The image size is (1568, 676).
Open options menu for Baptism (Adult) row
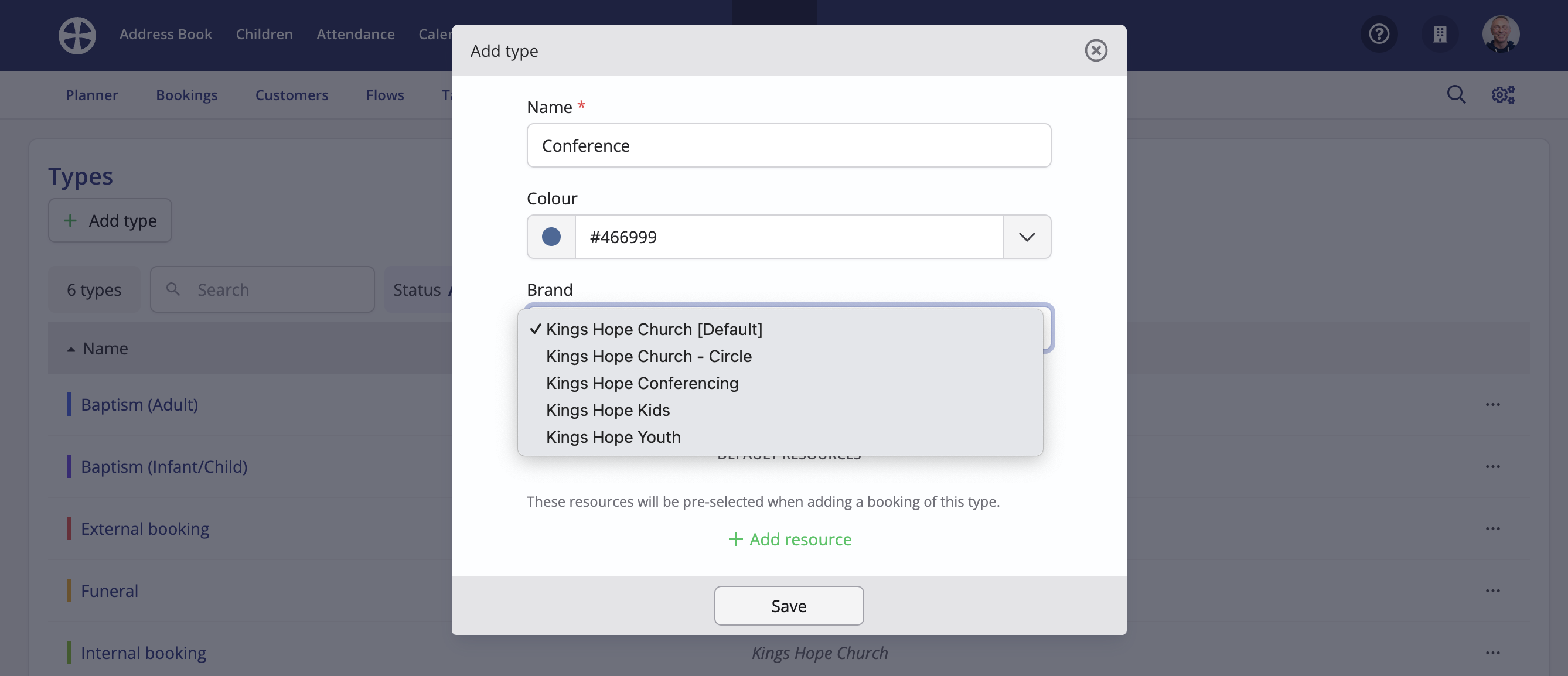(x=1492, y=404)
